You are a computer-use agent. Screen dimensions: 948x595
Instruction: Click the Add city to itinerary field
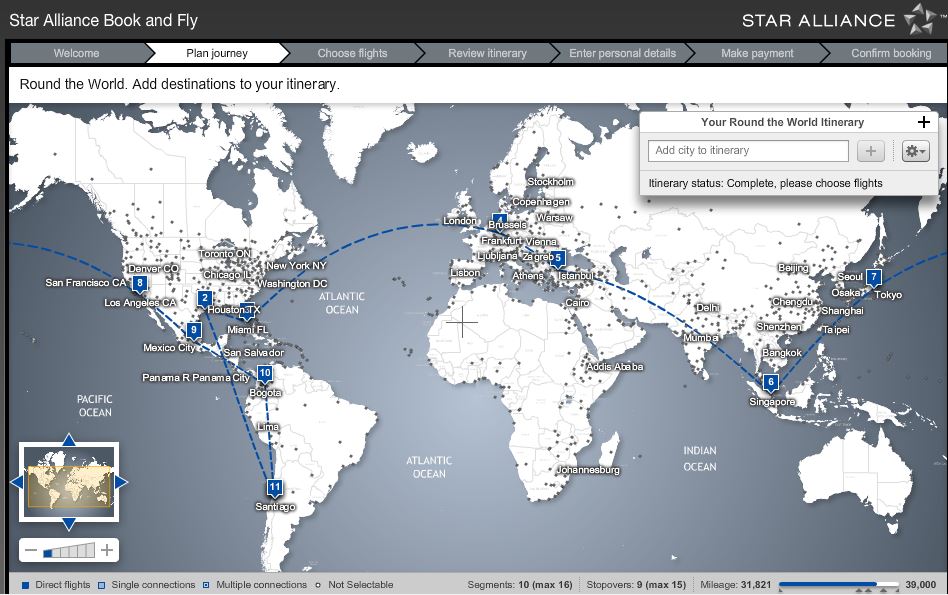coord(748,151)
